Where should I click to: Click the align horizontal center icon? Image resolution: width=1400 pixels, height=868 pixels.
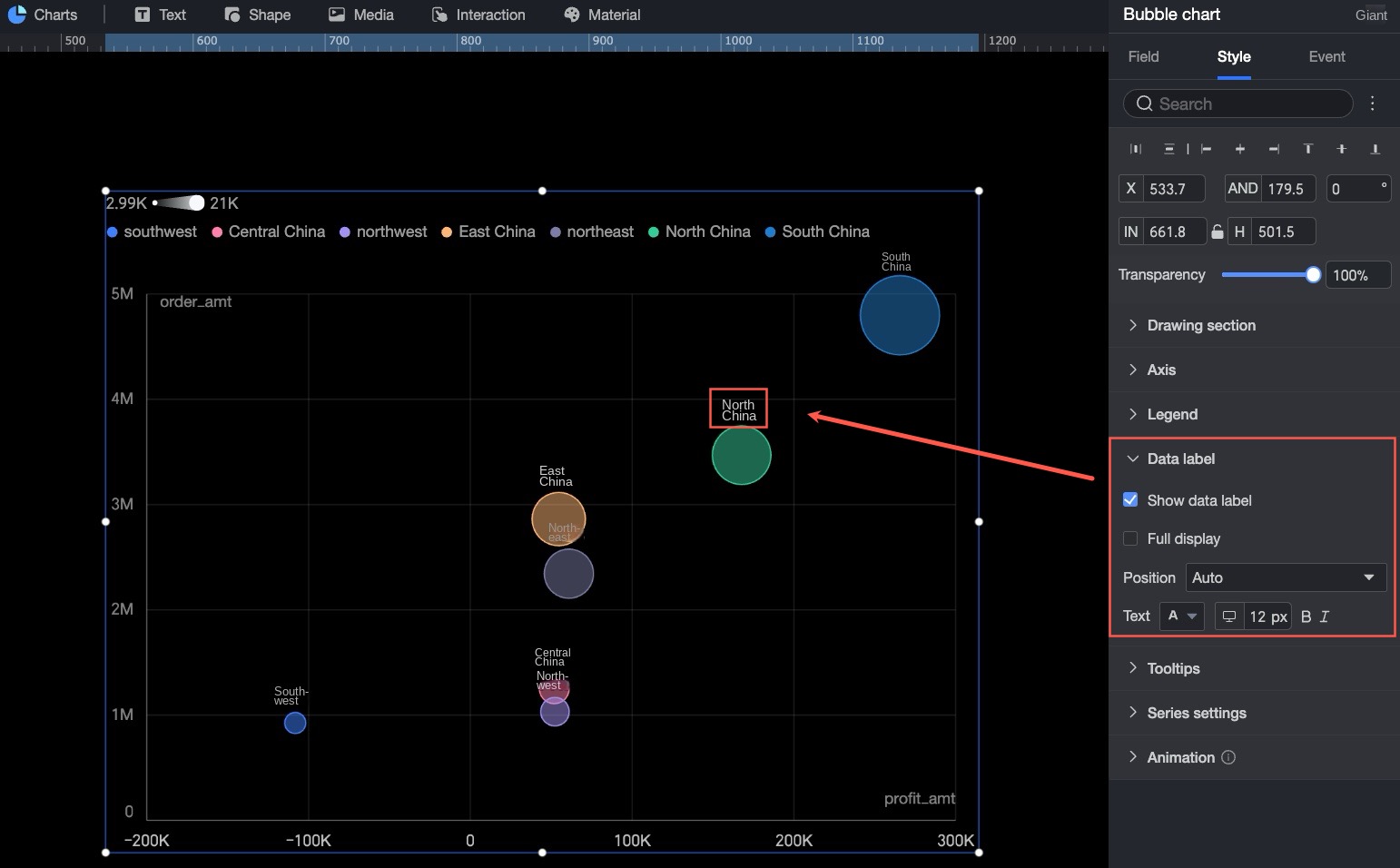coord(1240,149)
